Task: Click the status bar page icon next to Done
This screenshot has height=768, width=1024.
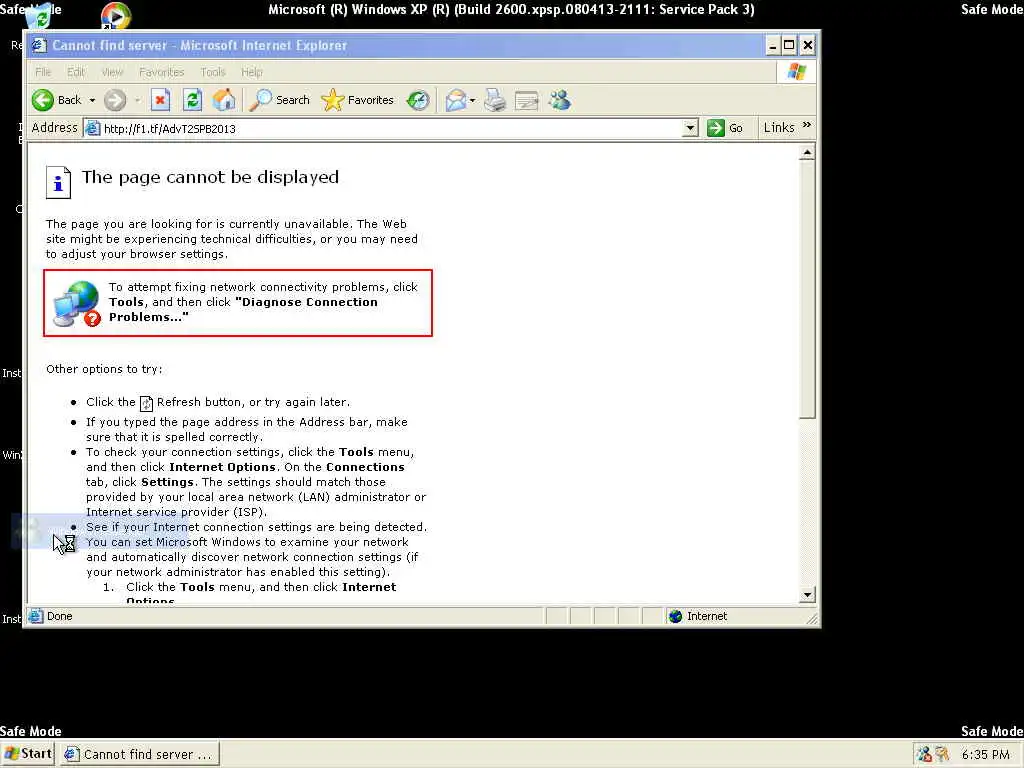Action: click(x=36, y=616)
